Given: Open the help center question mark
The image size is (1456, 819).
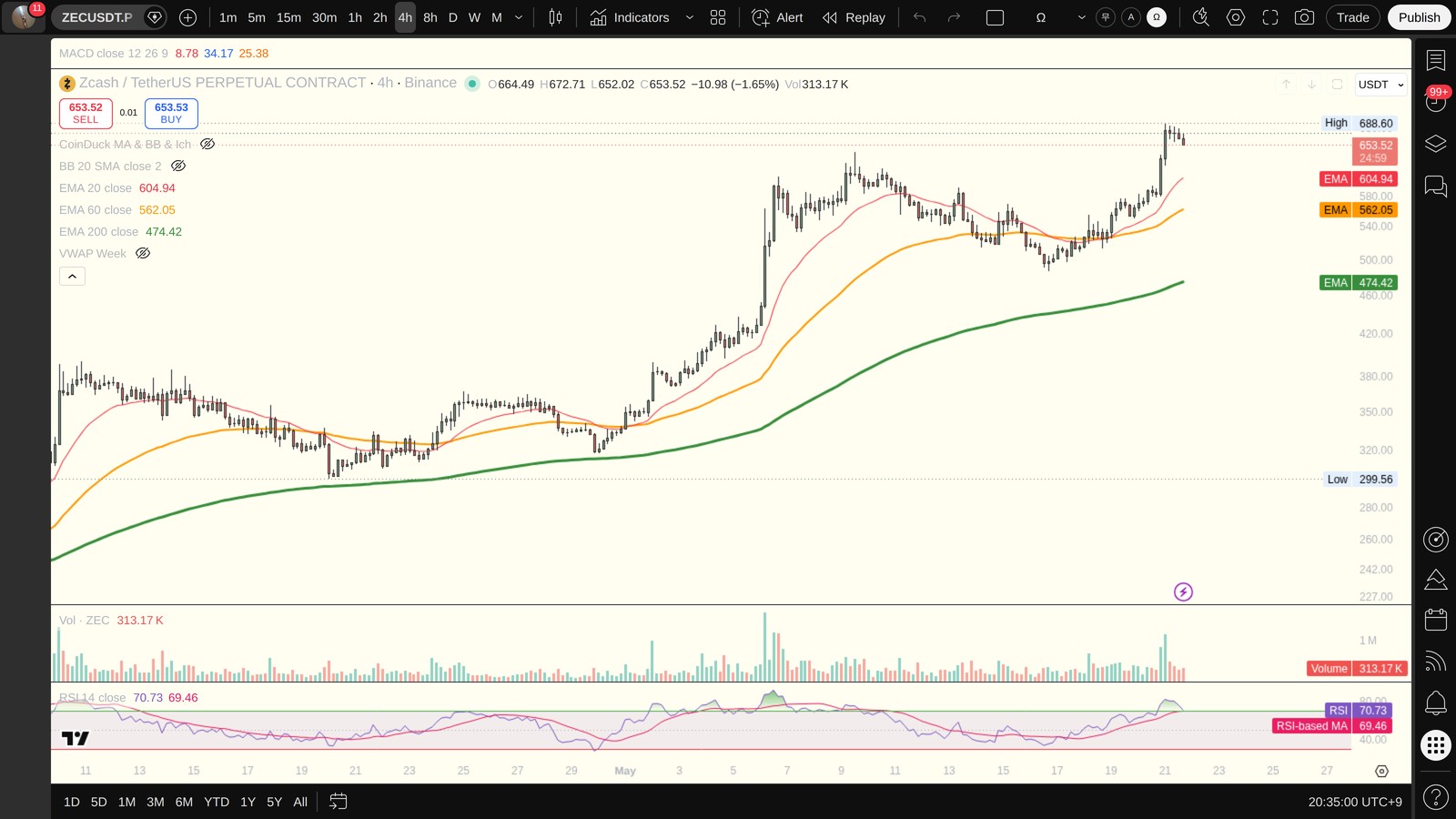Looking at the screenshot, I should (x=1436, y=798).
